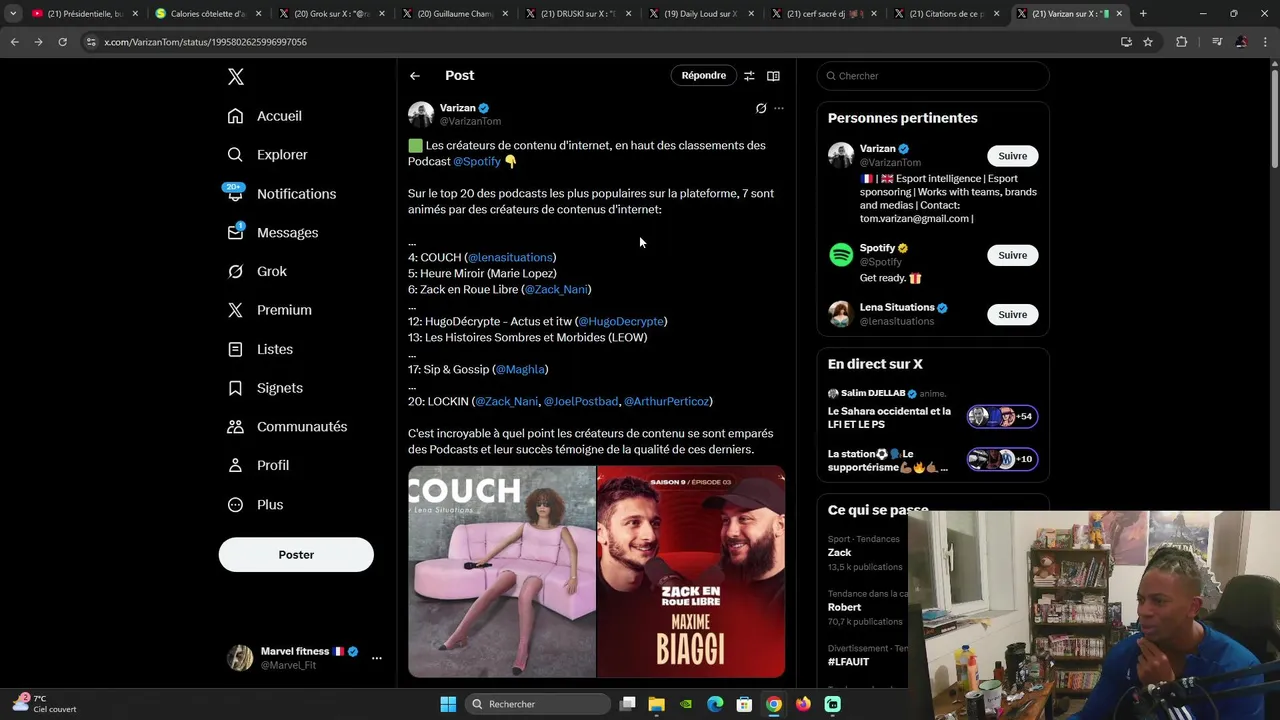Open File Explorer from the taskbar
This screenshot has width=1280, height=720.
(x=656, y=704)
